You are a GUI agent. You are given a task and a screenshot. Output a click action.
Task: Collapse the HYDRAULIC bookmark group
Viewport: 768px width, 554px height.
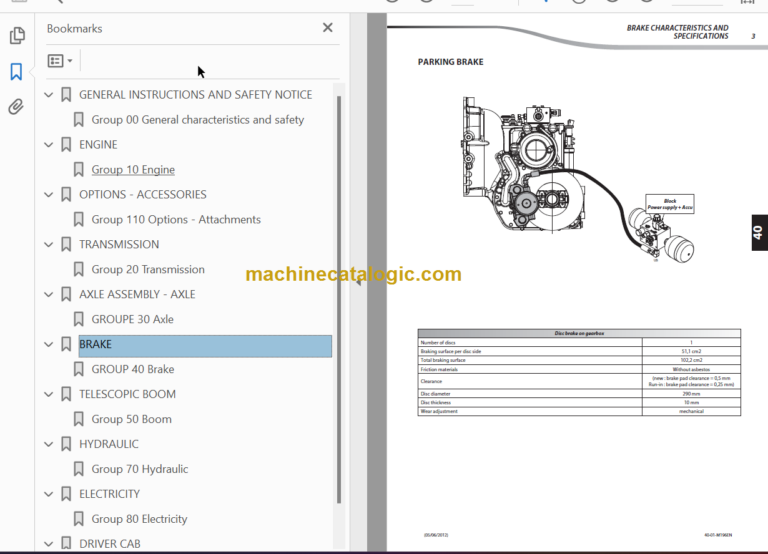click(48, 444)
